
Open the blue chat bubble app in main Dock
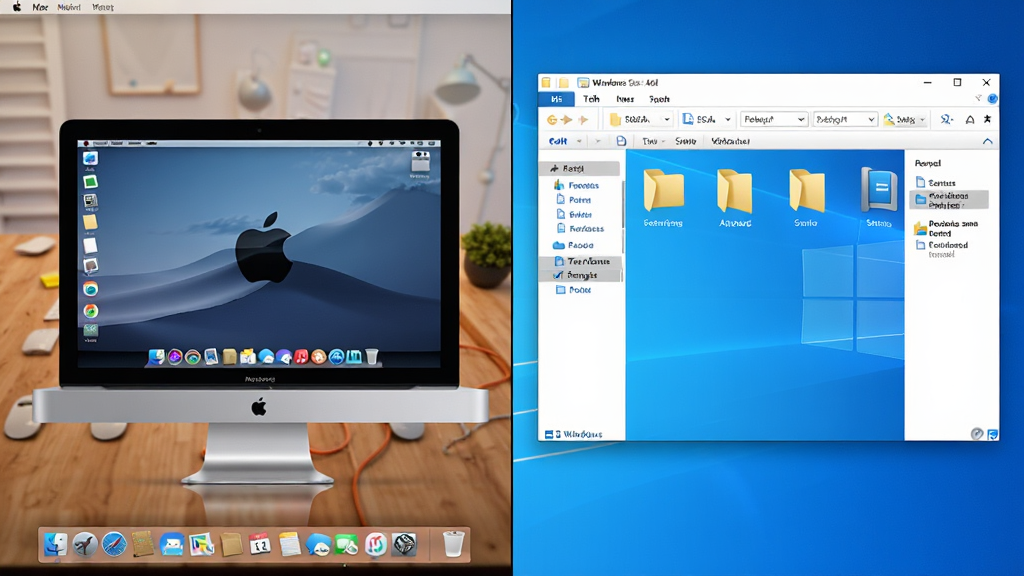click(318, 545)
